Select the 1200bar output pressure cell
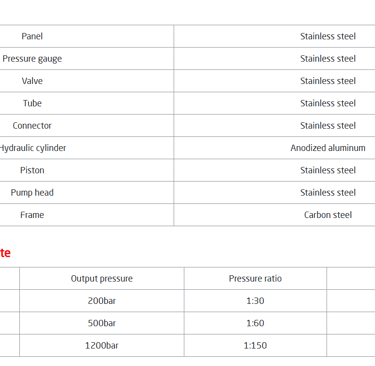 (102, 345)
